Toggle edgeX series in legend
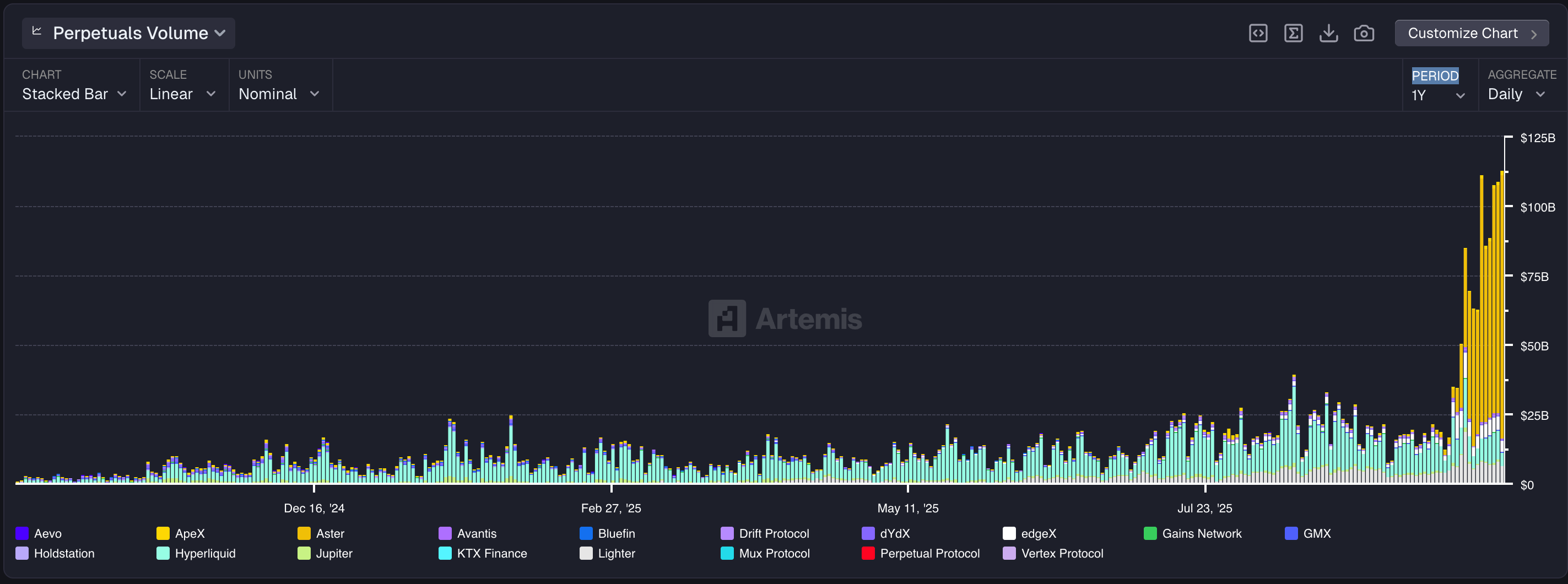This screenshot has width=1568, height=584. (x=1029, y=533)
